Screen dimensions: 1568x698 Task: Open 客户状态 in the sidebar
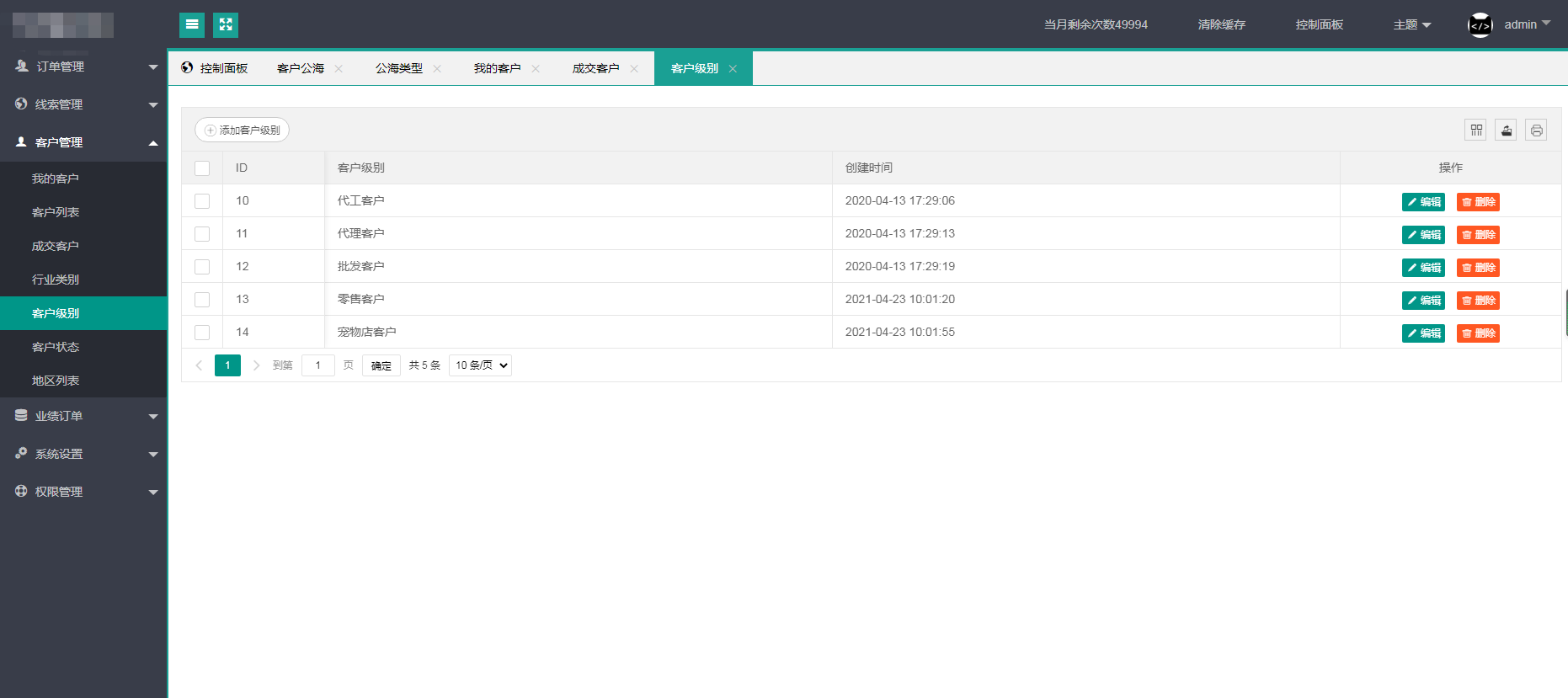pos(56,347)
